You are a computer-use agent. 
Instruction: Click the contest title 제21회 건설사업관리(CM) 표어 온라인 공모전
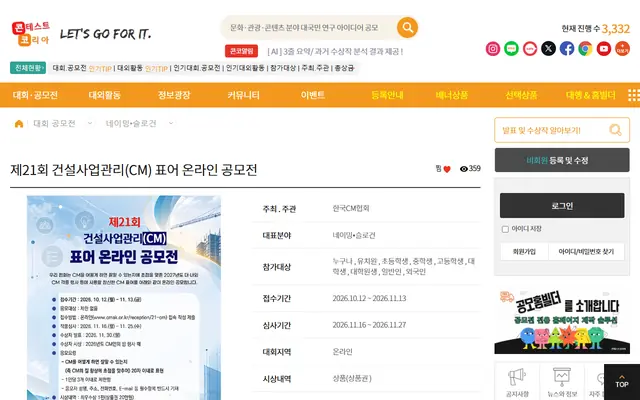click(x=133, y=170)
